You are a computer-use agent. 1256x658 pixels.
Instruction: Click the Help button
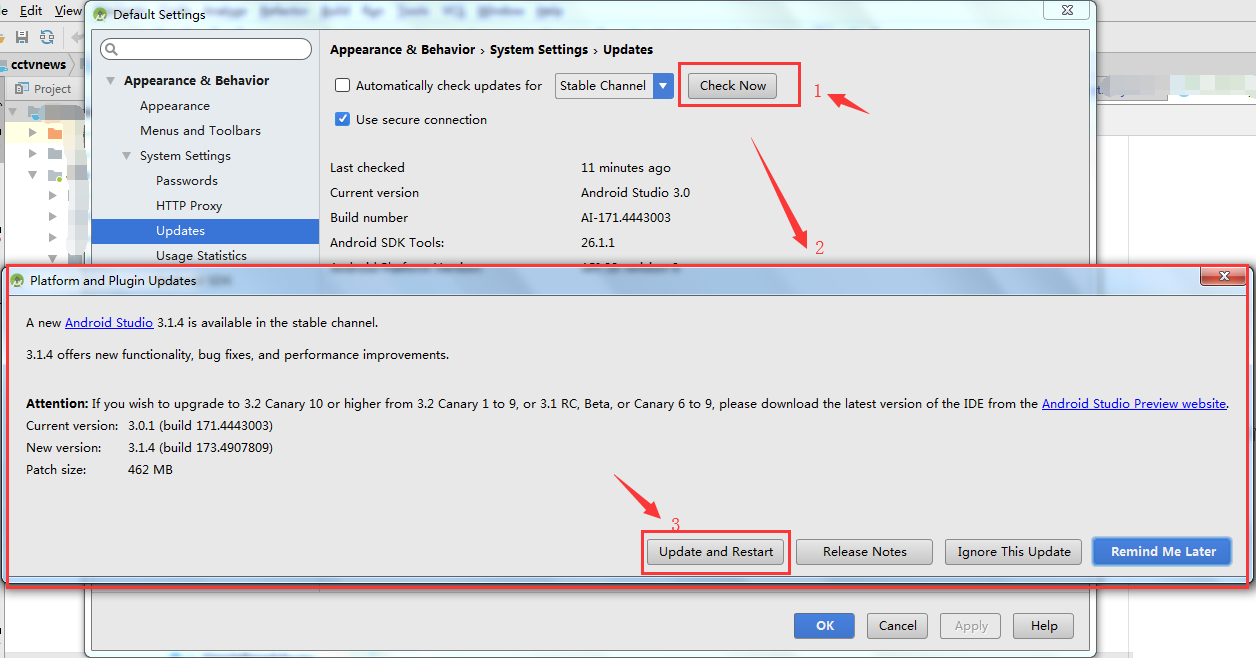(x=1044, y=626)
